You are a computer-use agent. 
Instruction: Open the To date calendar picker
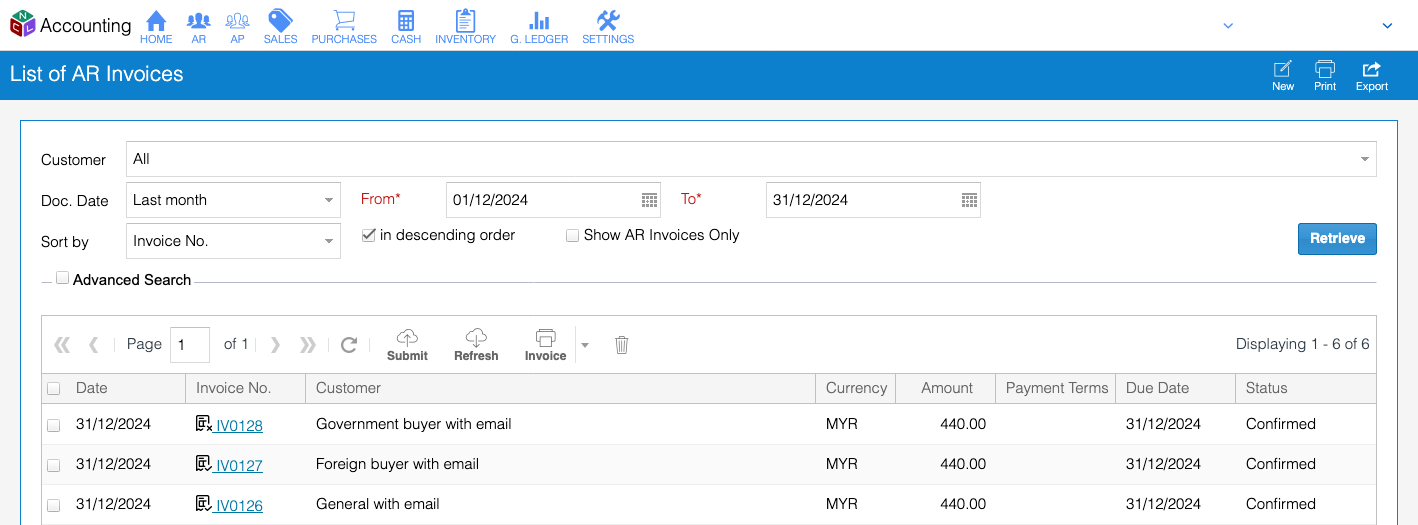[x=970, y=200]
